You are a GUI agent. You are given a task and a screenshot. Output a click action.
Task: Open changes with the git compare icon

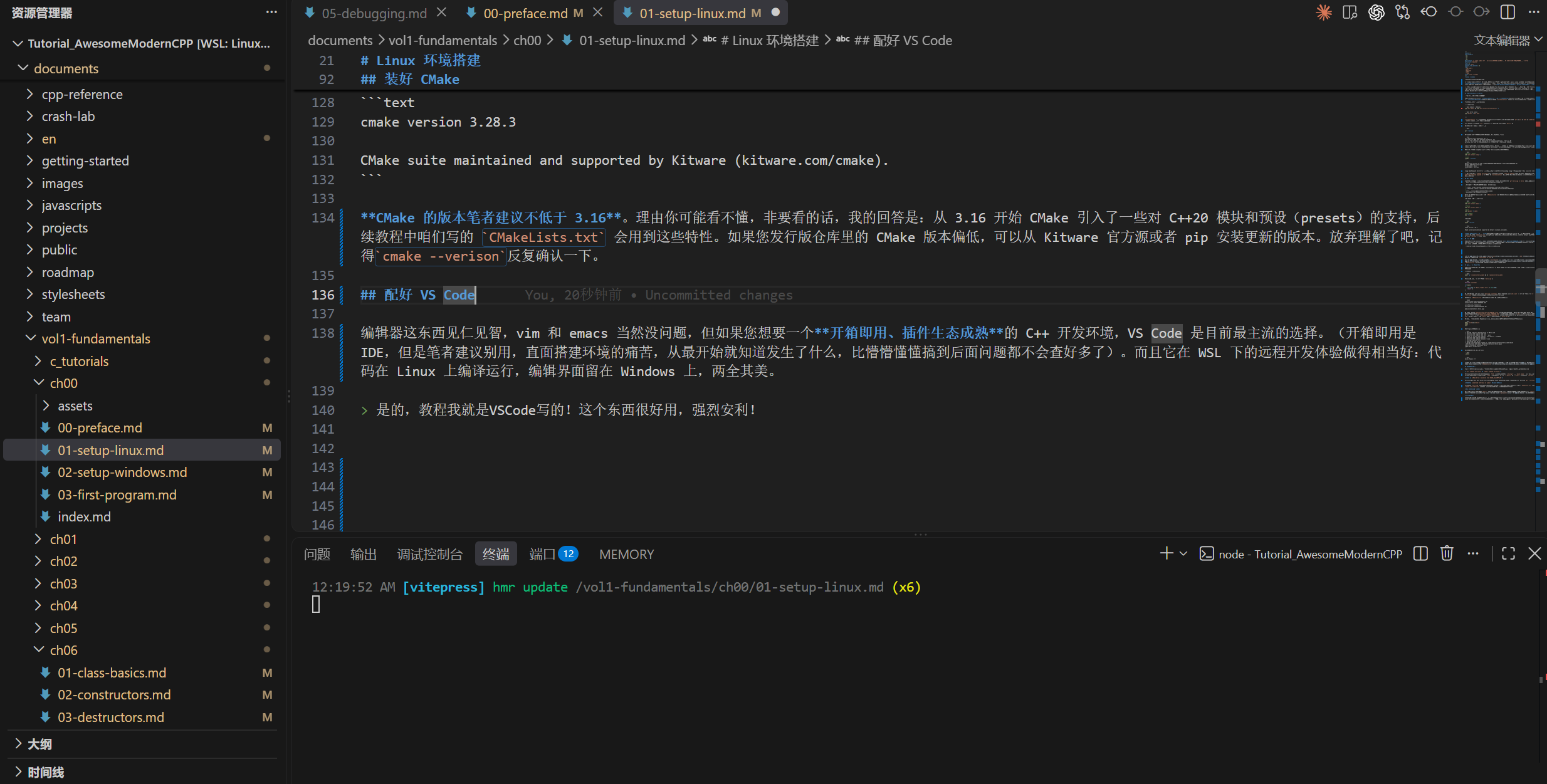tap(1403, 13)
